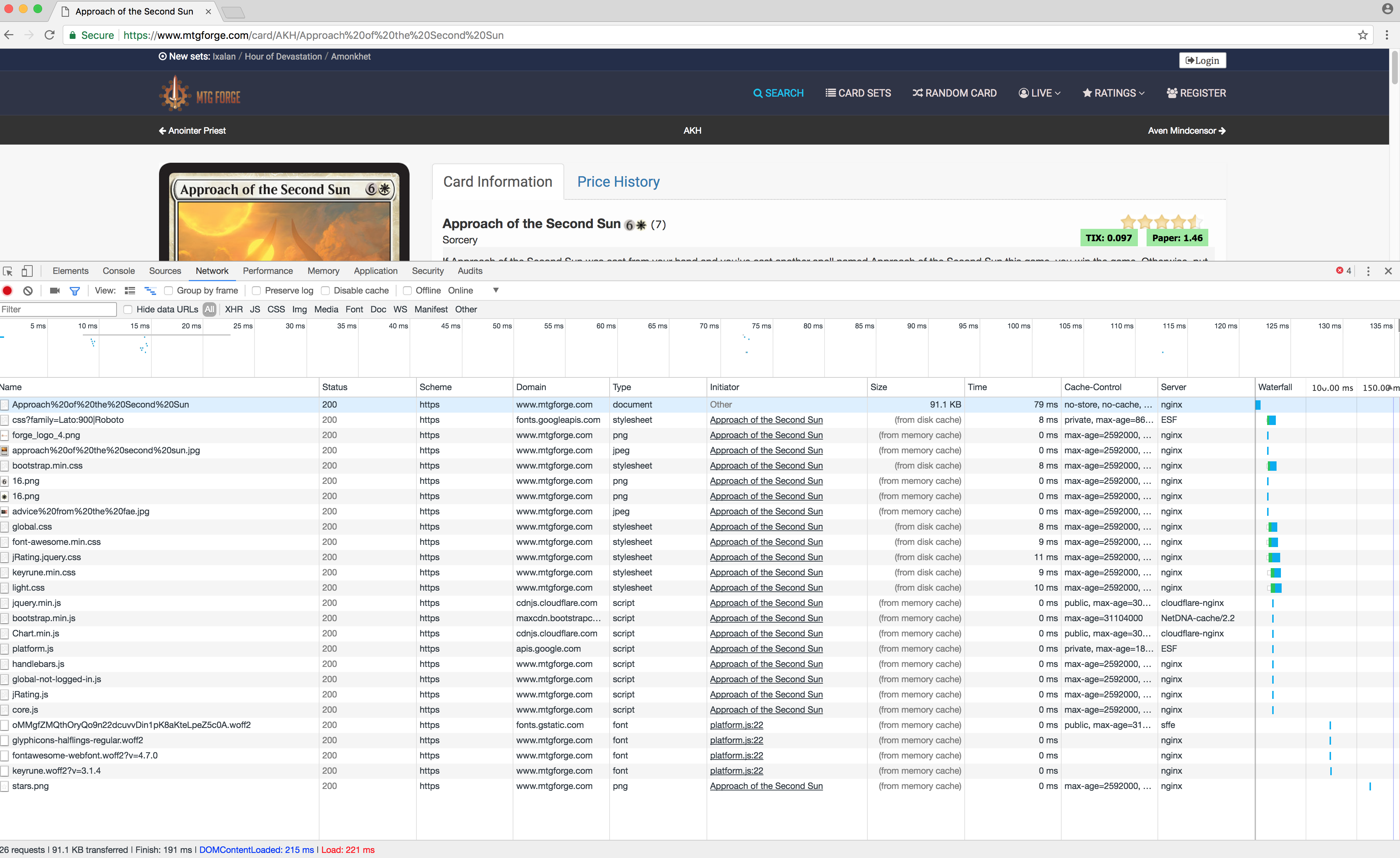Switch to large request rows view
1400x858 pixels.
click(x=130, y=291)
